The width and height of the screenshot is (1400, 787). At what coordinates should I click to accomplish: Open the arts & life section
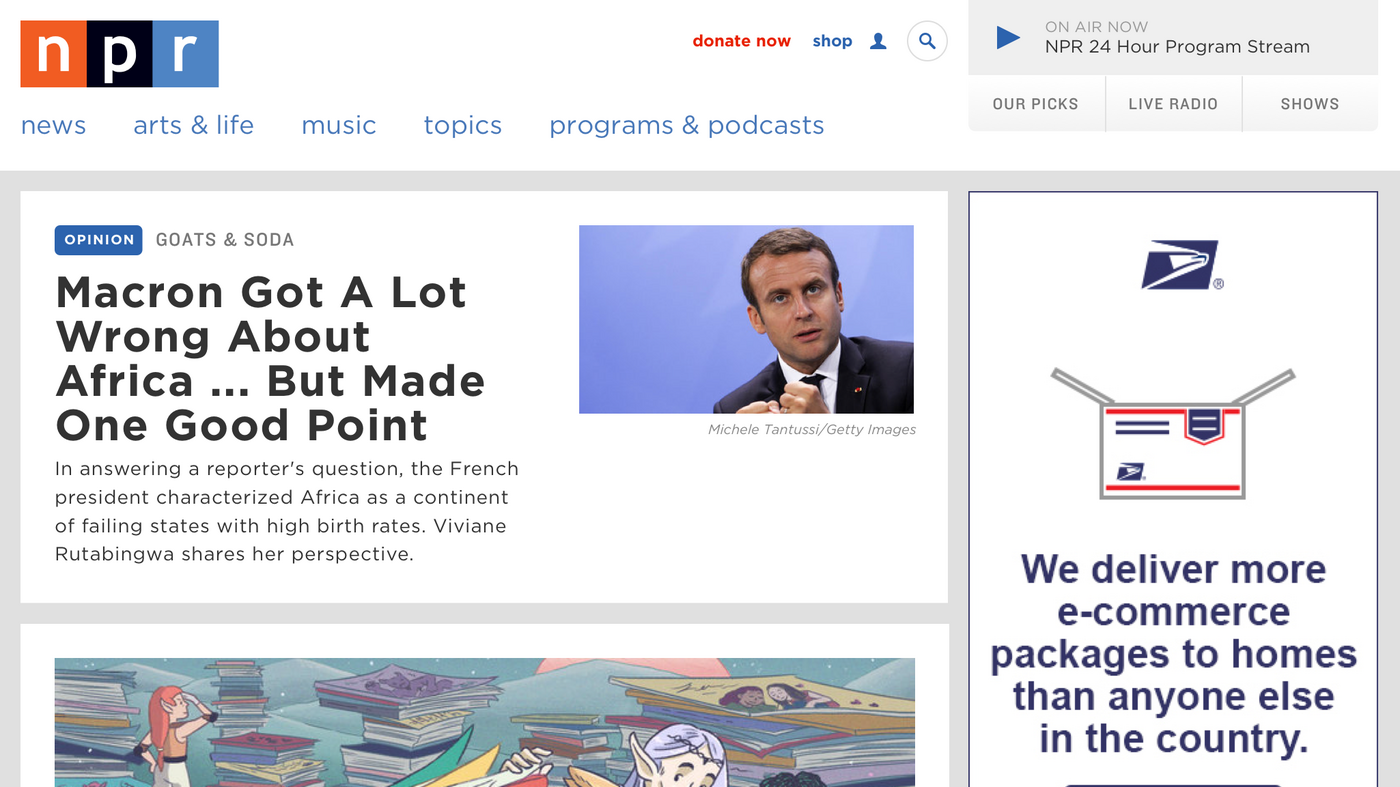pos(193,124)
